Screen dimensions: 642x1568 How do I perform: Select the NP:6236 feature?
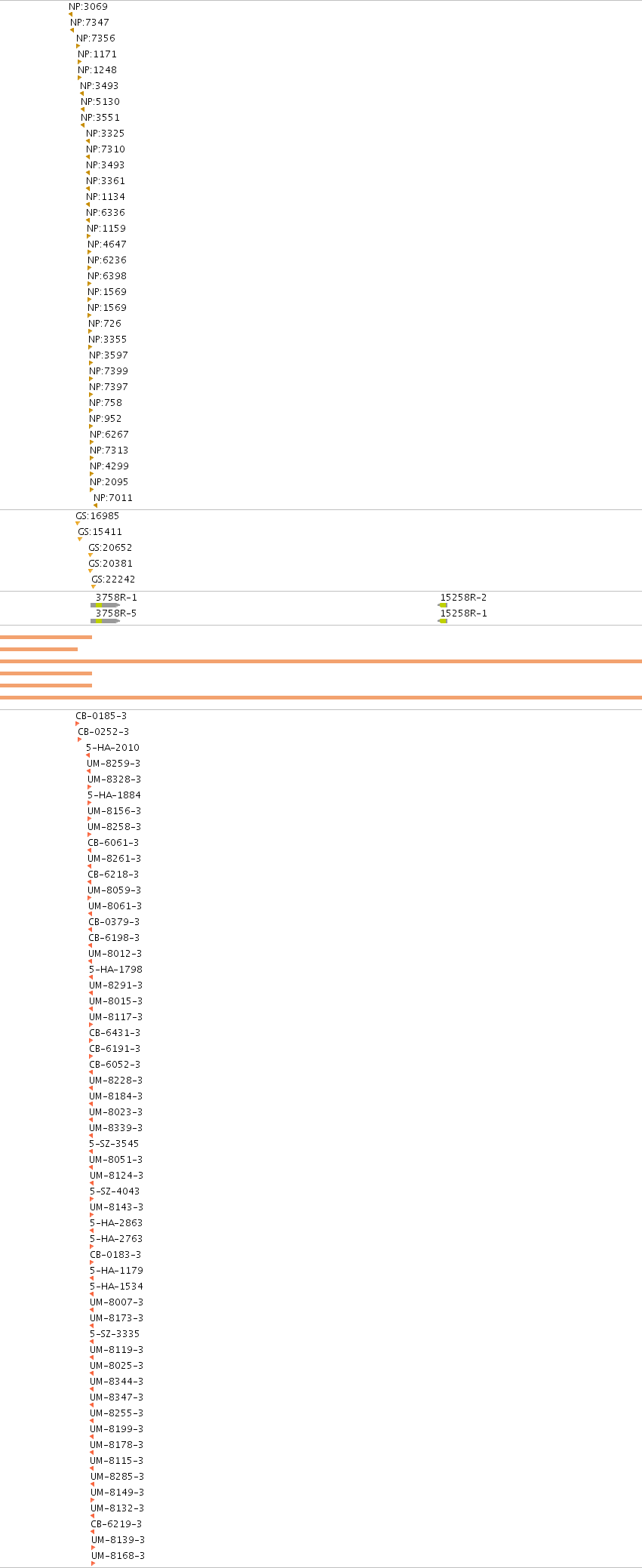(107, 260)
